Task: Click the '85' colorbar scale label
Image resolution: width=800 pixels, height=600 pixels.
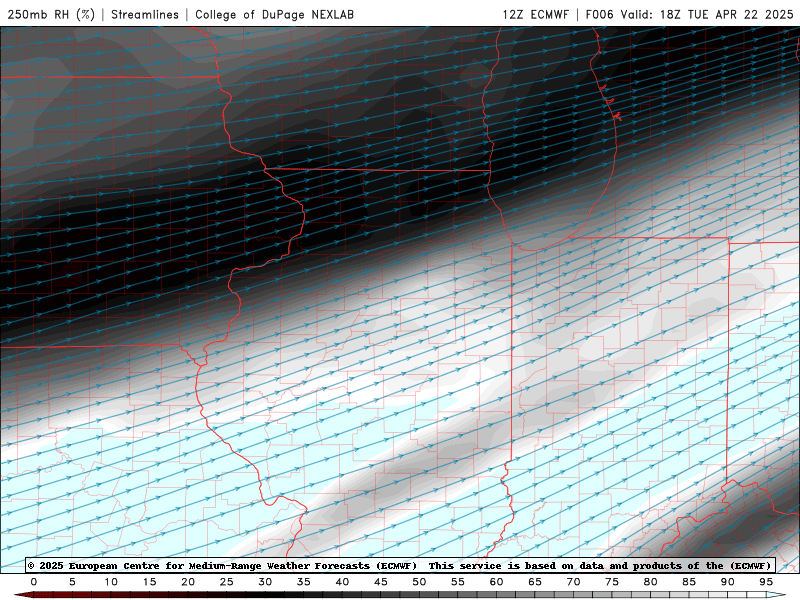Action: point(689,582)
